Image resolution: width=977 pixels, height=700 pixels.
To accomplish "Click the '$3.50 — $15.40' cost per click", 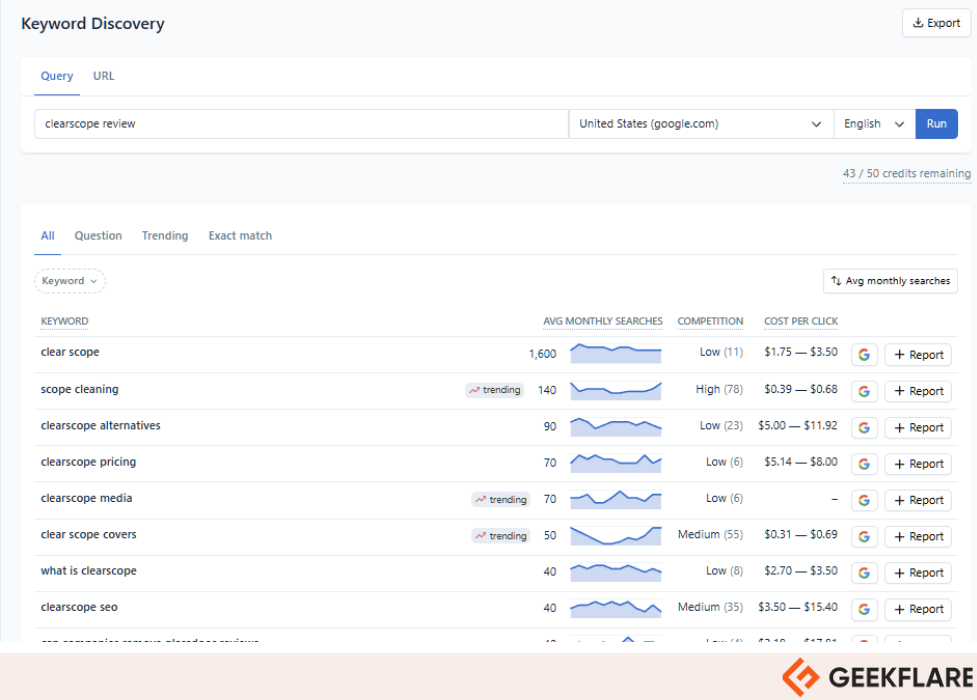I will click(798, 607).
